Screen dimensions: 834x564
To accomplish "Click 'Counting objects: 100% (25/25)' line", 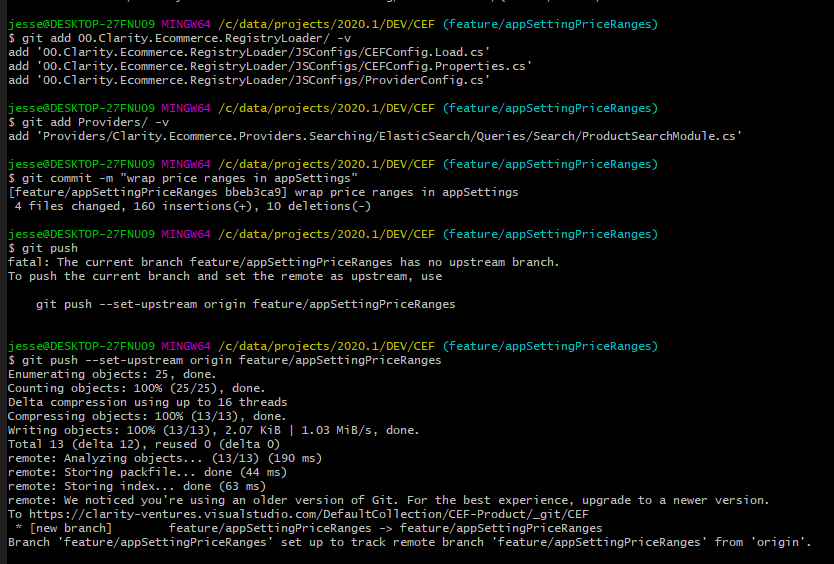I will [137, 388].
